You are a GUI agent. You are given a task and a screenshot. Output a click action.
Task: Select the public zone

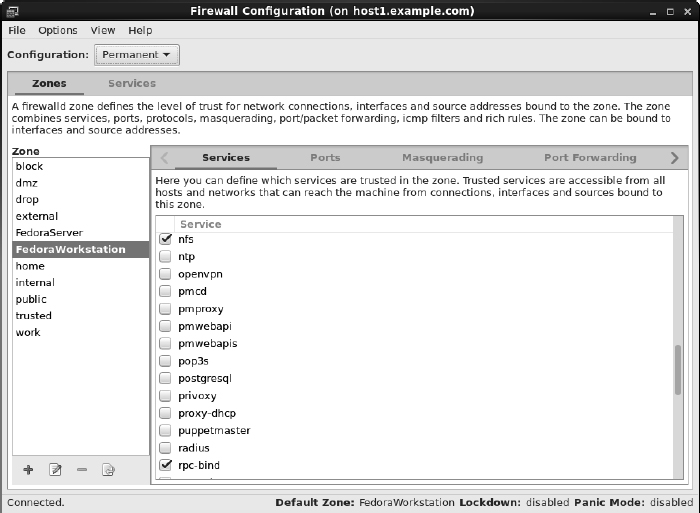click(81, 299)
